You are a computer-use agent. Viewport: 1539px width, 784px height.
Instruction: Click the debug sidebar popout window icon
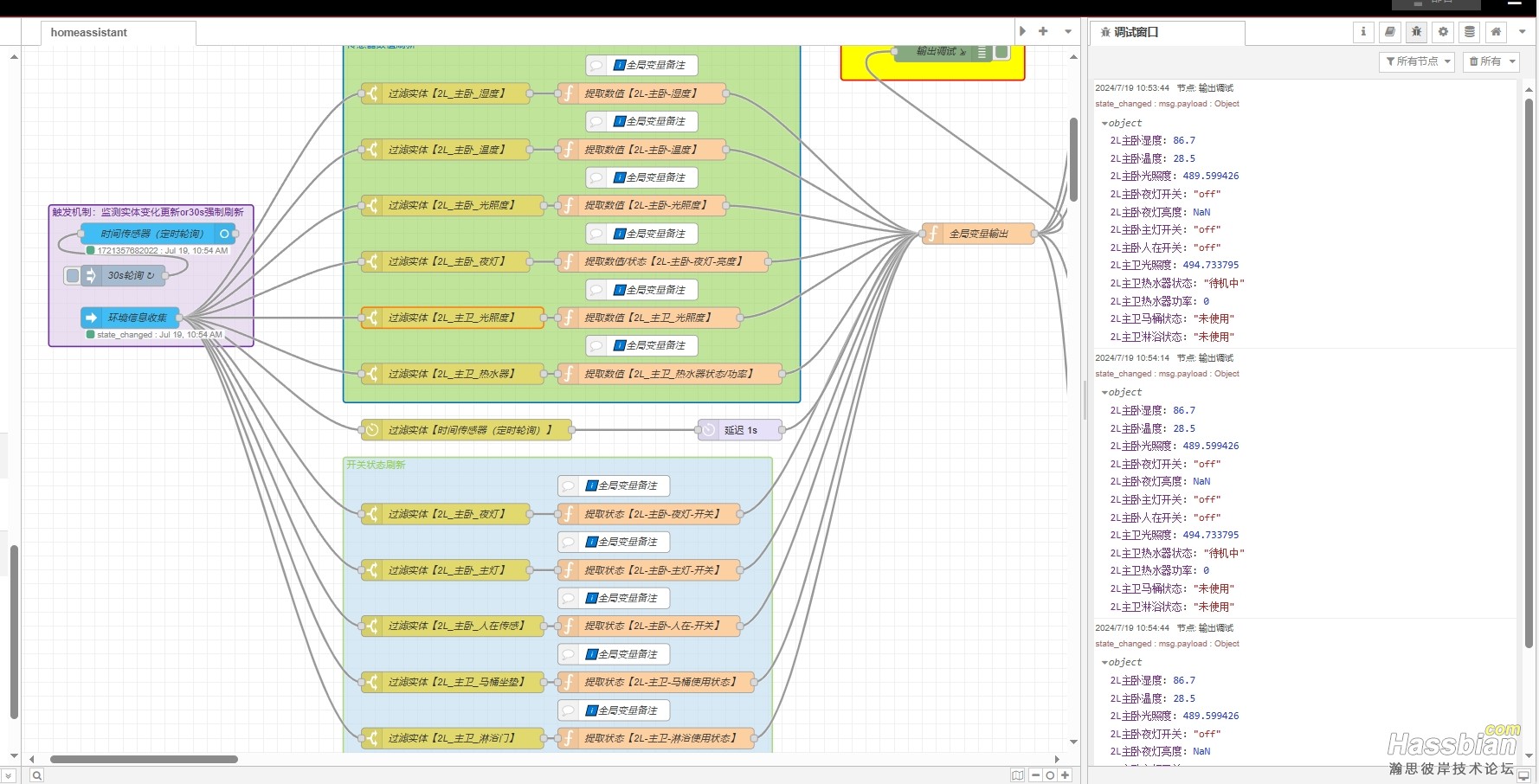pos(1524,775)
